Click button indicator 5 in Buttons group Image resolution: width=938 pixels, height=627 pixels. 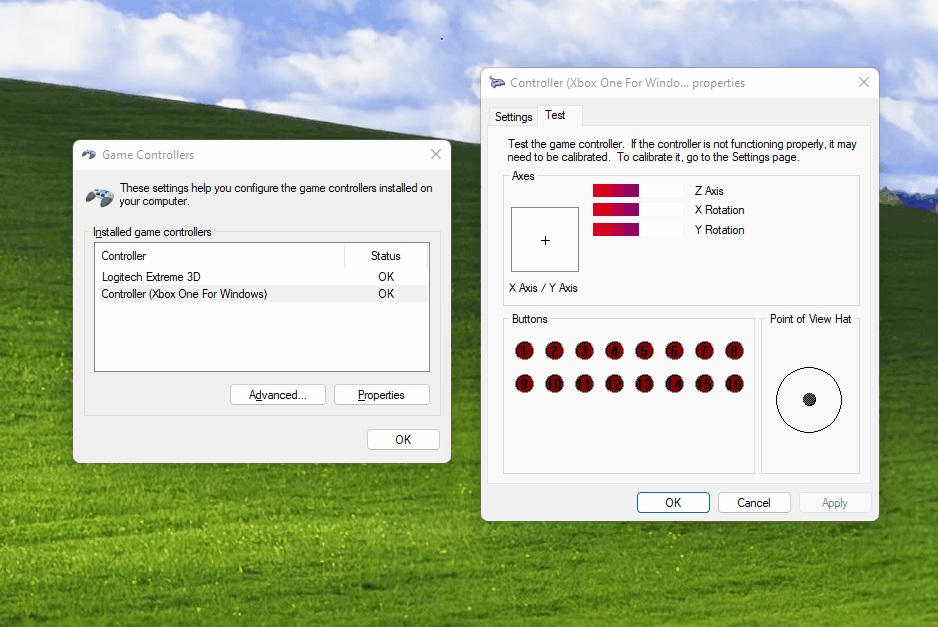(644, 351)
